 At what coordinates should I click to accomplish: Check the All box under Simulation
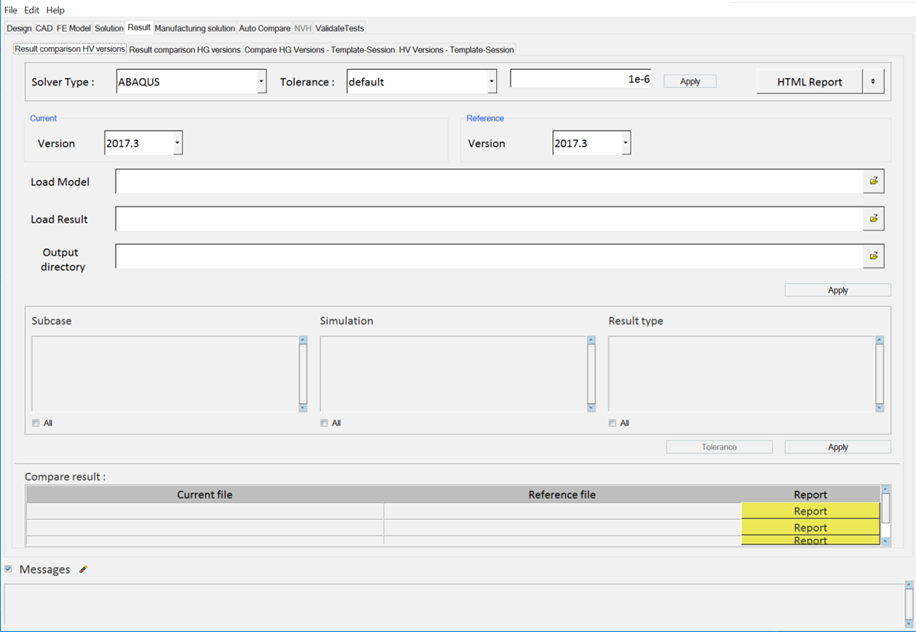pos(324,423)
